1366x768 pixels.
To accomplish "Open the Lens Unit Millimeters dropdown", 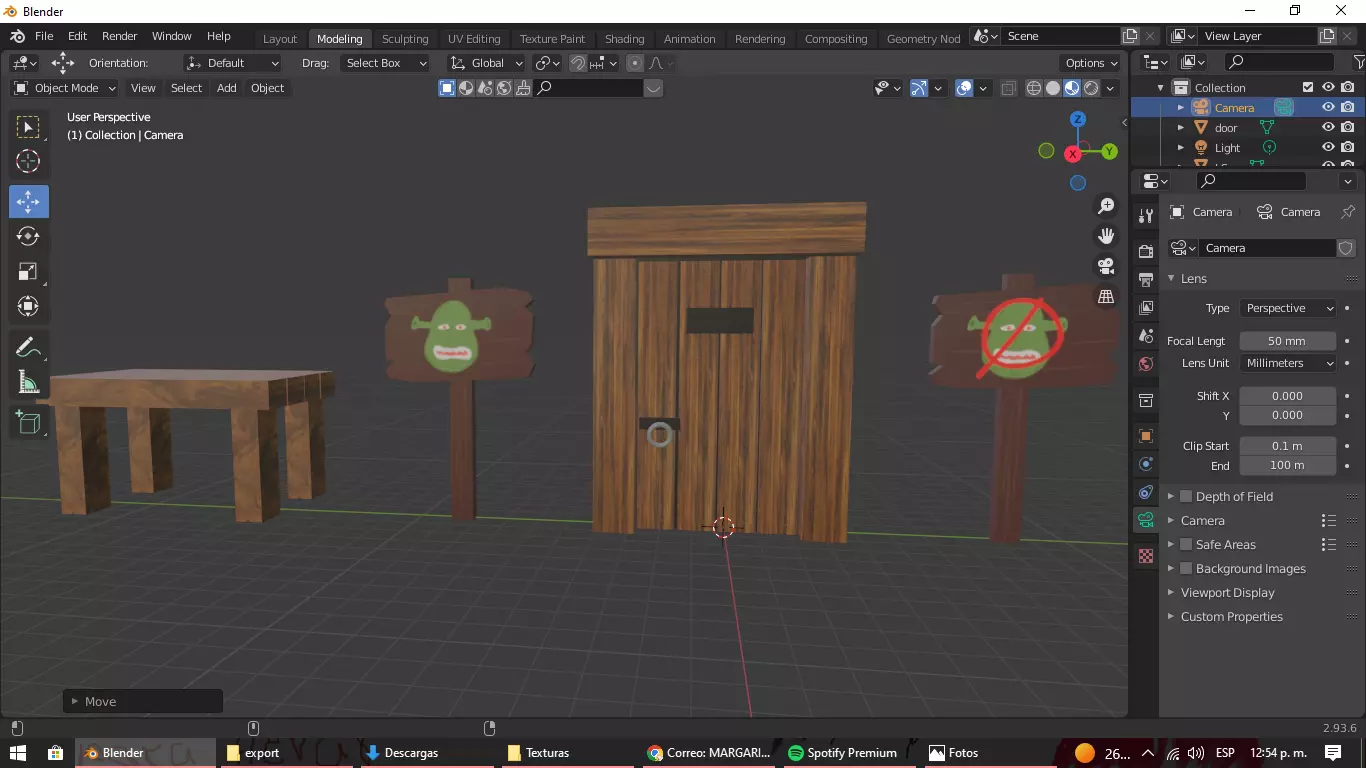I will click(x=1288, y=363).
